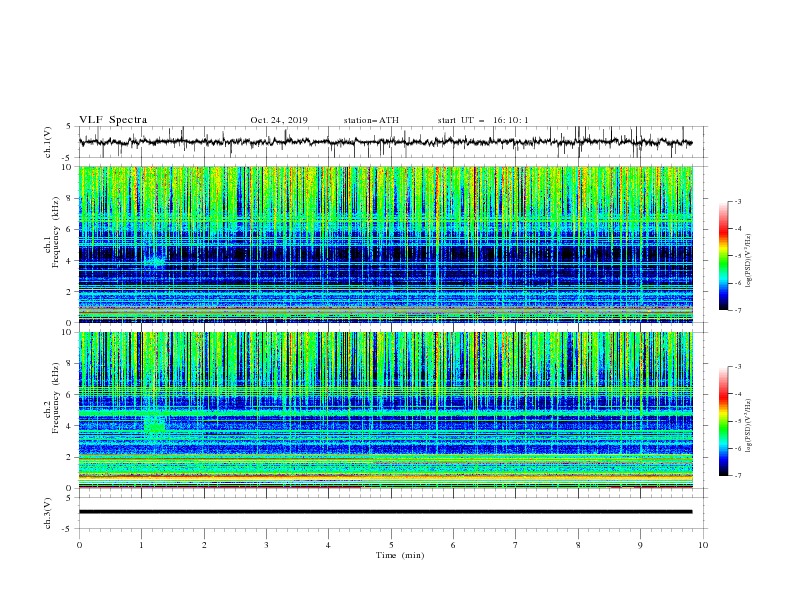
Task: Click the 'ch.1(V)' waveform axis label
Action: (48, 142)
